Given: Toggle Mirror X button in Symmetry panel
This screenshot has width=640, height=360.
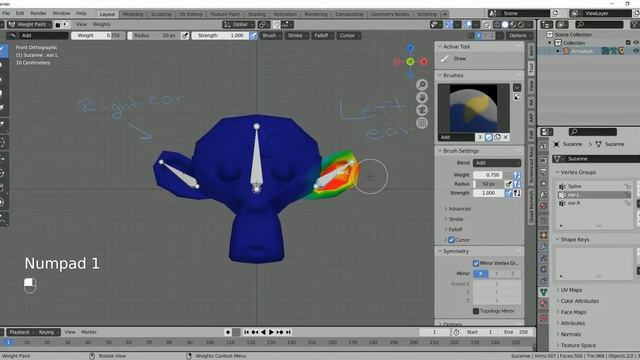Looking at the screenshot, I should (481, 273).
